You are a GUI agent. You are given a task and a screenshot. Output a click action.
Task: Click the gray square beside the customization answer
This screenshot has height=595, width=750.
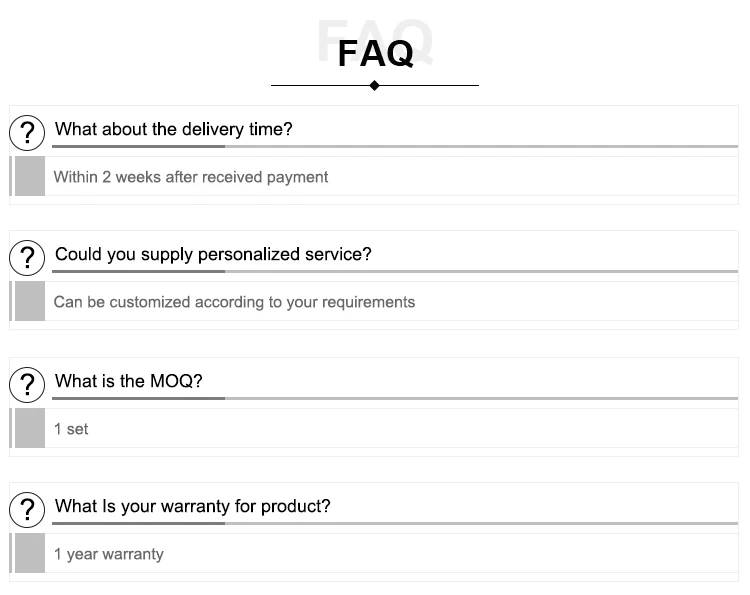[30, 302]
